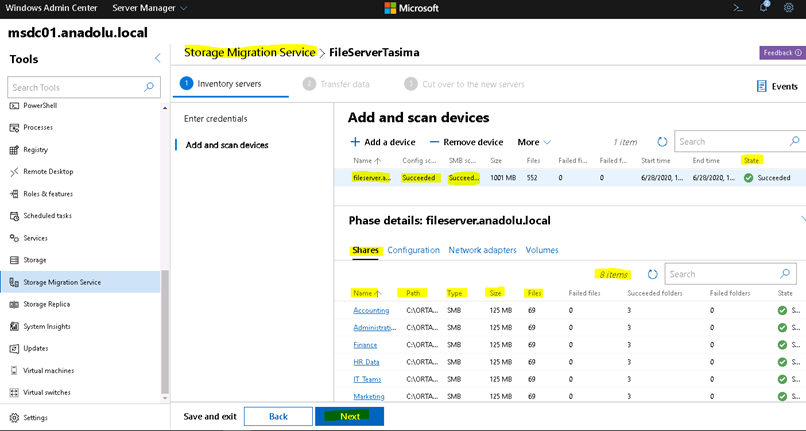Image resolution: width=806 pixels, height=431 pixels.
Task: Open the Remote Desktop tool icon
Action: tap(14, 172)
